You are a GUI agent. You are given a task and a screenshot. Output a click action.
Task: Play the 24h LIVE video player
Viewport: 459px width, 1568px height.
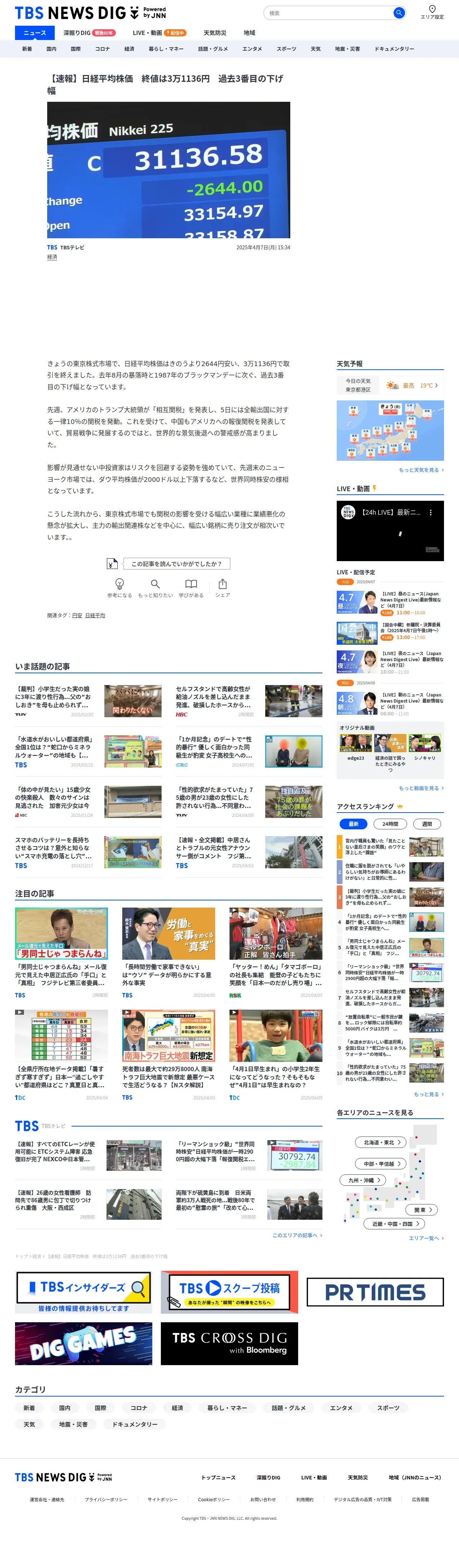point(390,531)
